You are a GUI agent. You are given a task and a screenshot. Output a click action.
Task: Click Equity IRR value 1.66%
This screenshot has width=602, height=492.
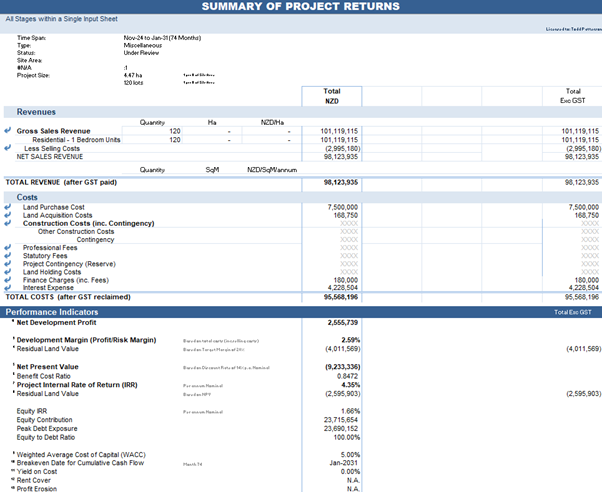[351, 411]
